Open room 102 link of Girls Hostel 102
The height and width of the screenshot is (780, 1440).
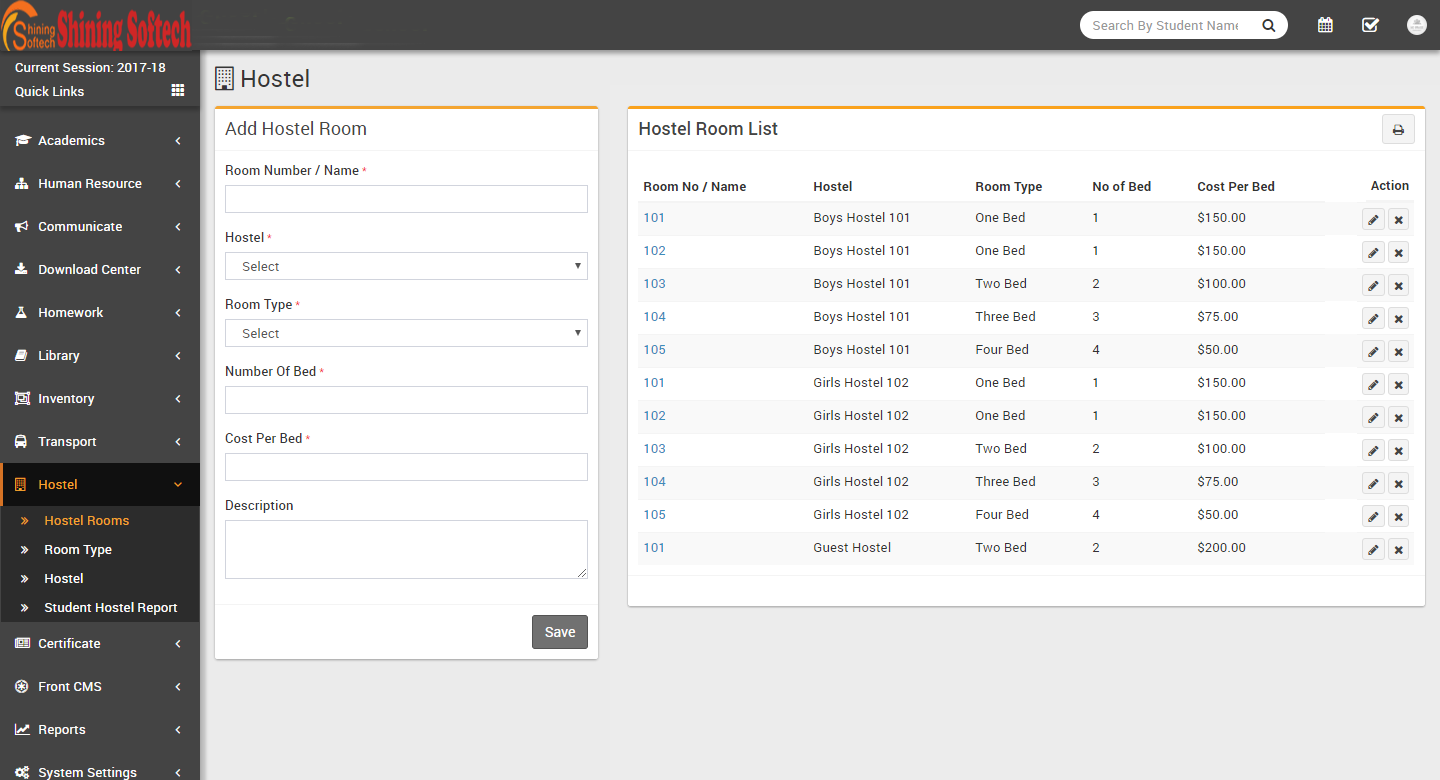(x=654, y=415)
